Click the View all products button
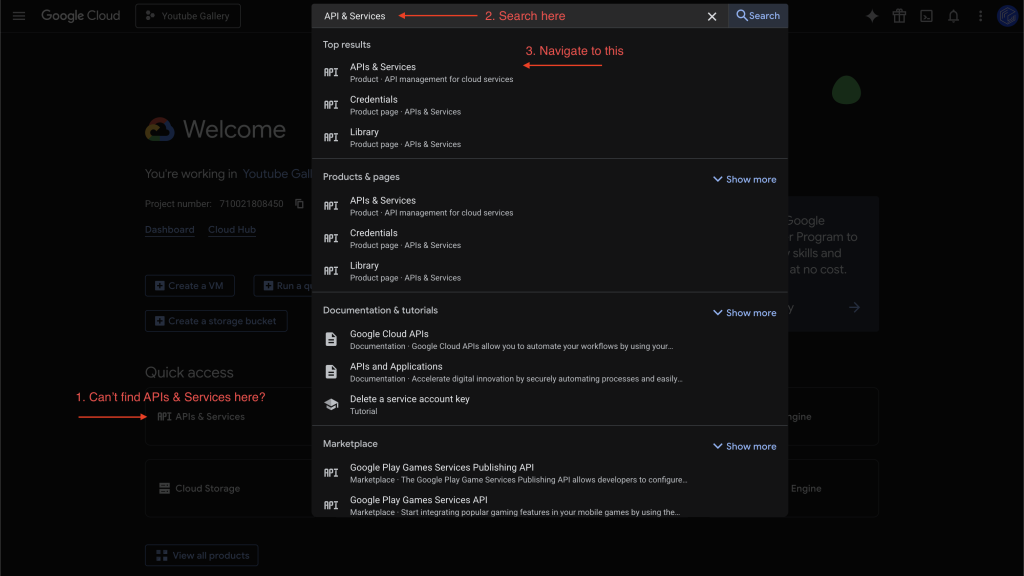 click(x=202, y=556)
